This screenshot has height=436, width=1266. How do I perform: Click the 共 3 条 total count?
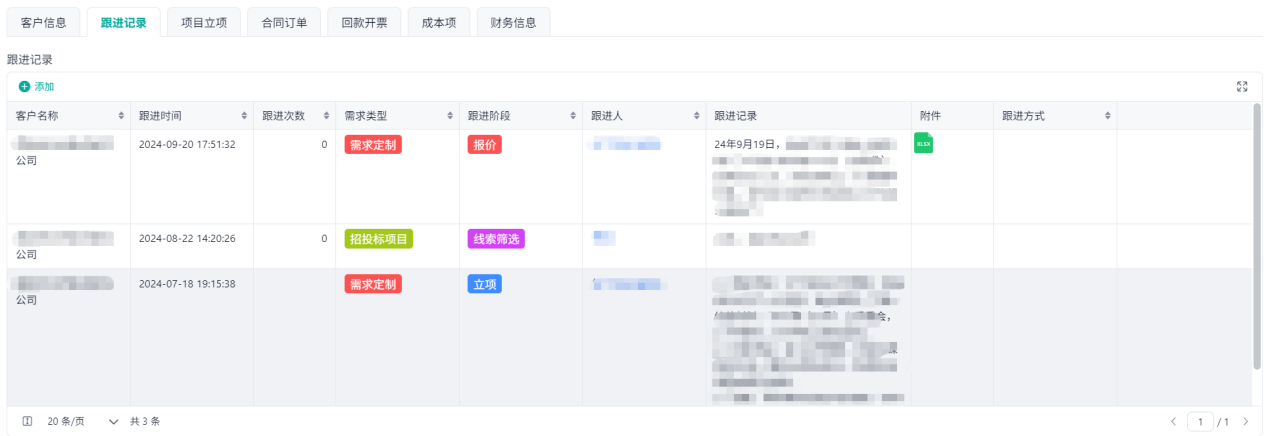(x=145, y=421)
